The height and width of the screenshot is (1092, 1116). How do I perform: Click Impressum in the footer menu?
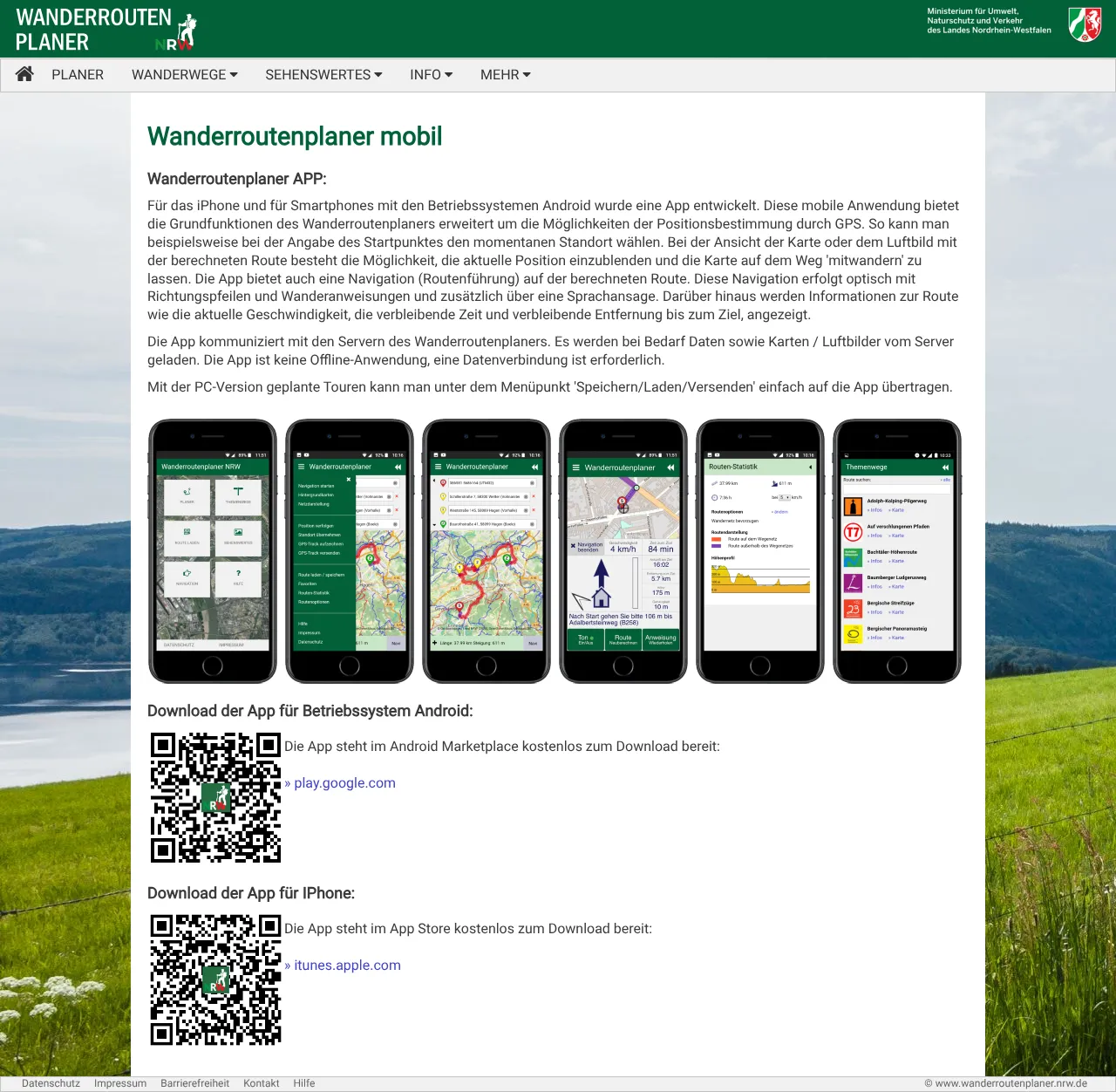120,1083
